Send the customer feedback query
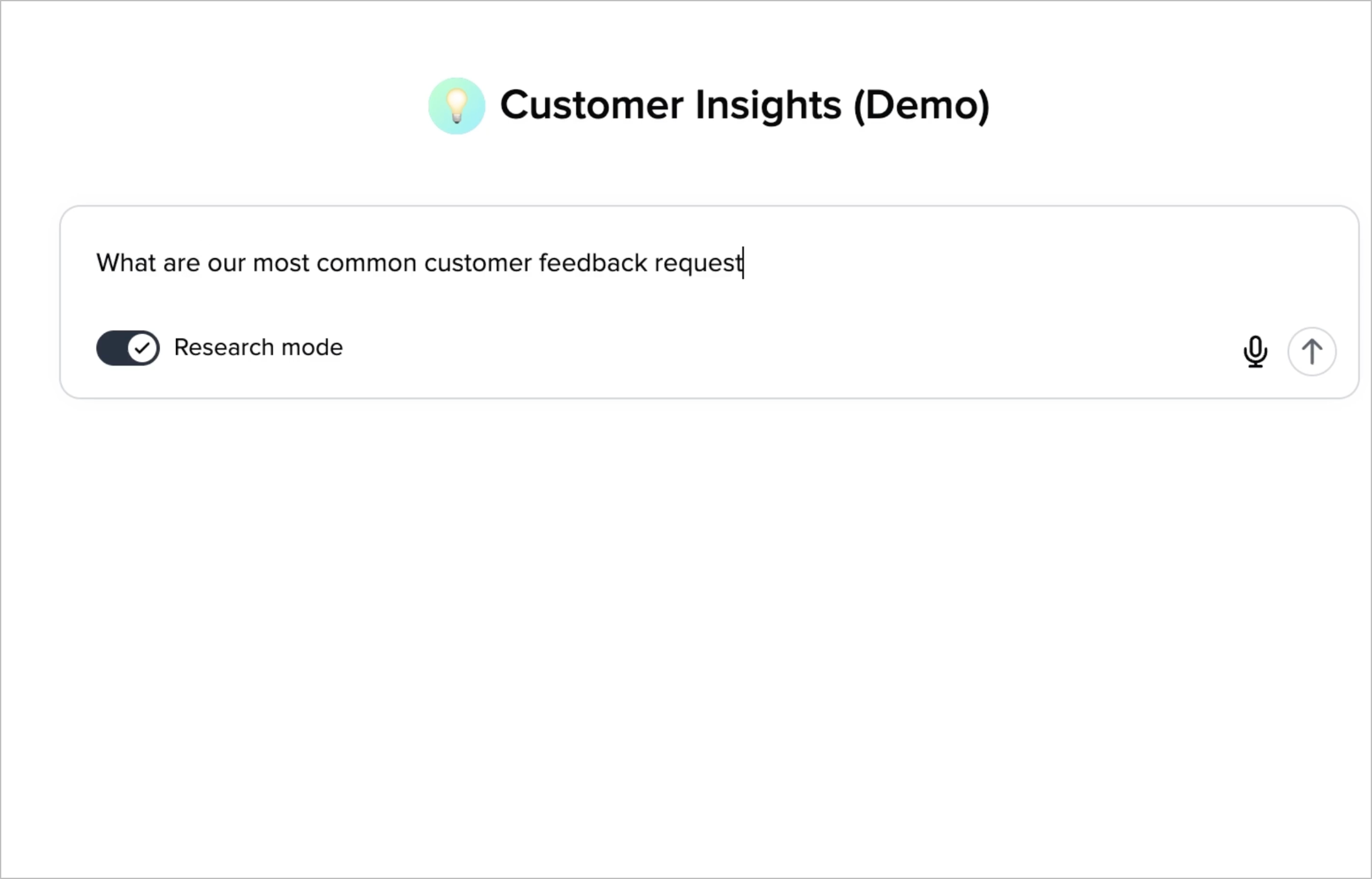 (x=1311, y=352)
